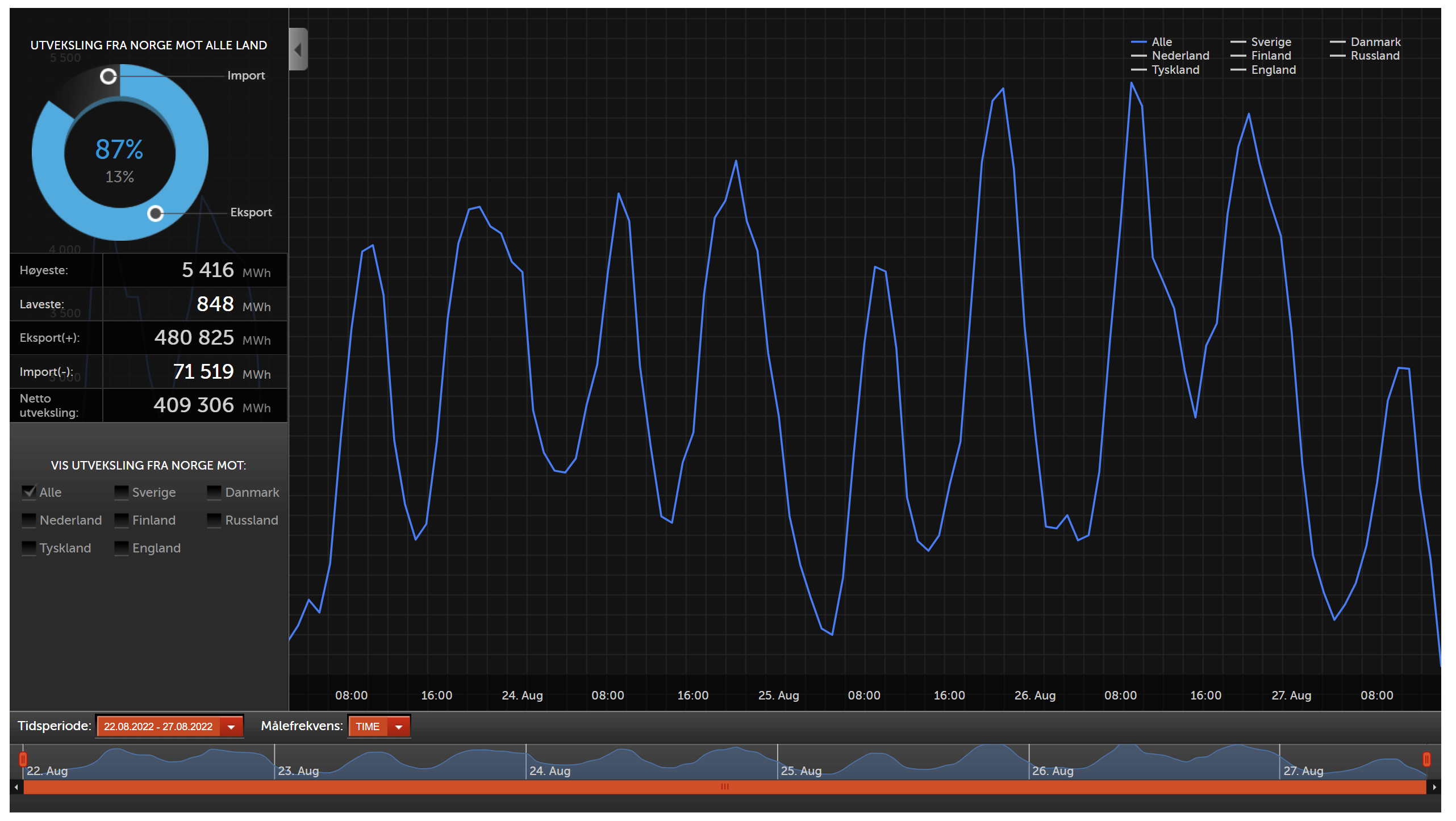
Task: Click the 23. Aug timeline marker
Action: coord(298,771)
